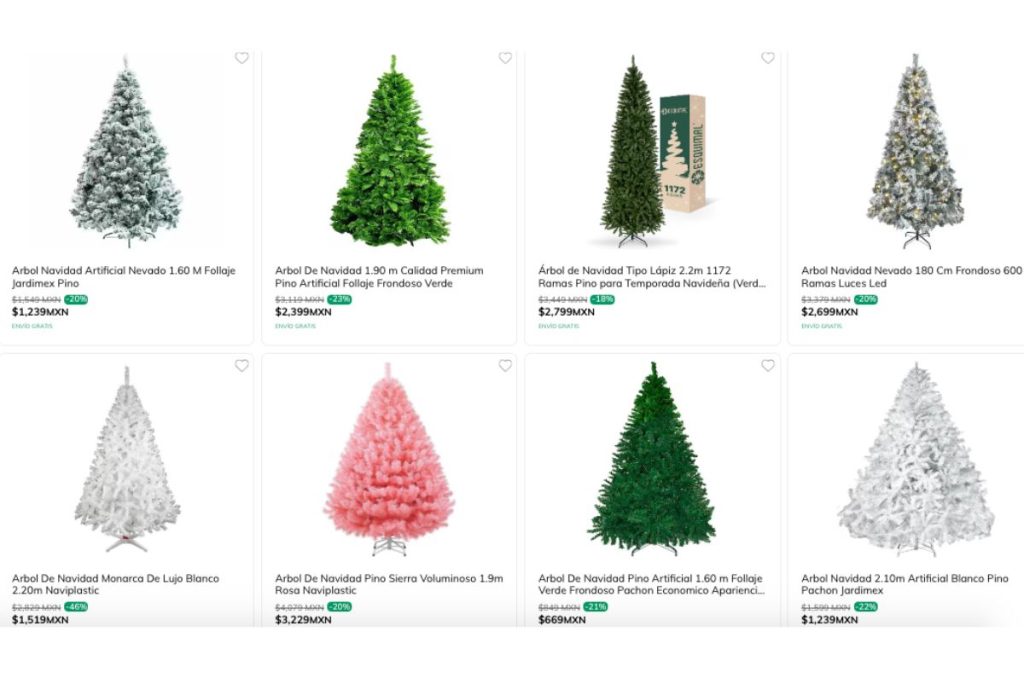Click the heart icon on the Nevado 1.60 M tree card

click(x=241, y=59)
